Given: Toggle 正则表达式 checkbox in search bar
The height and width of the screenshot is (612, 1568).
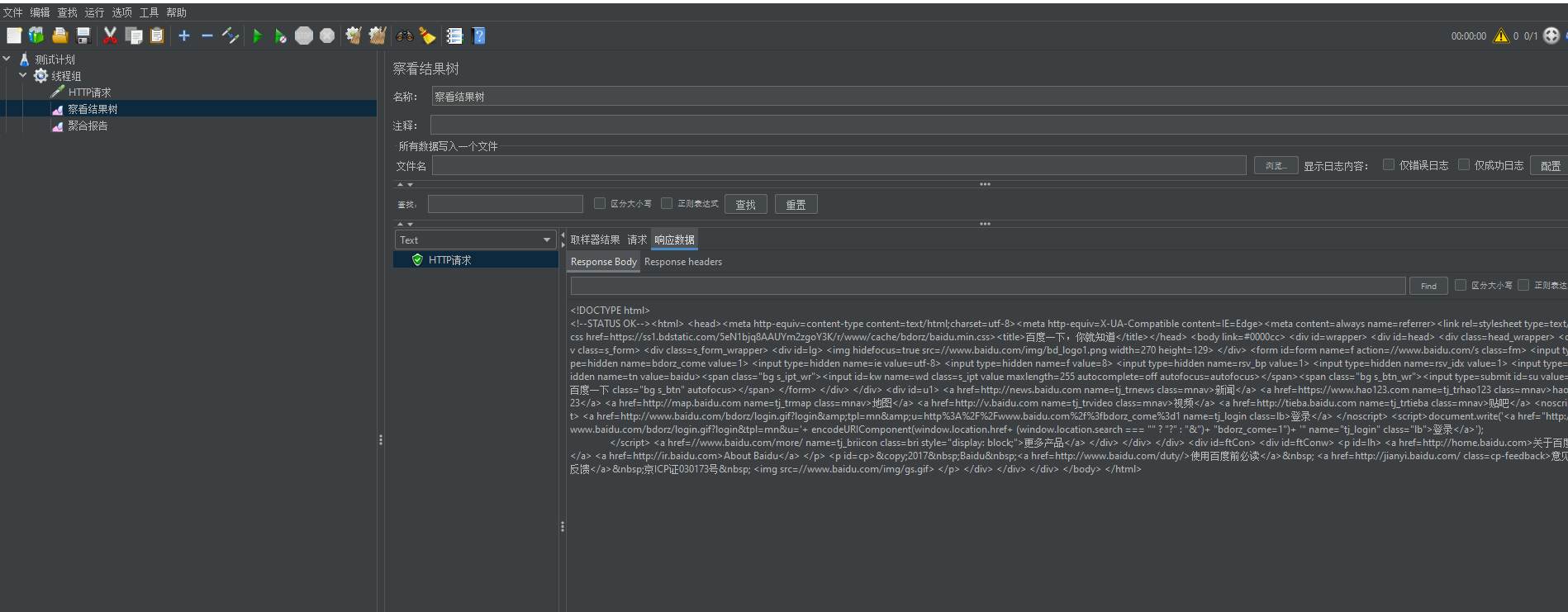Looking at the screenshot, I should (667, 203).
